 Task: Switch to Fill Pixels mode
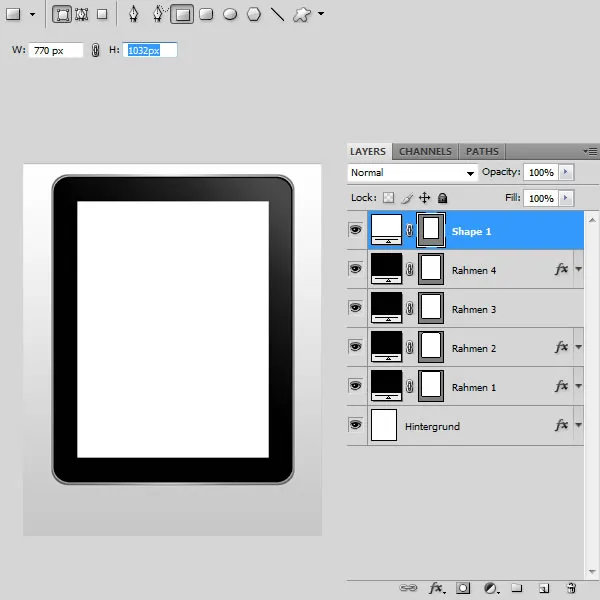click(102, 15)
